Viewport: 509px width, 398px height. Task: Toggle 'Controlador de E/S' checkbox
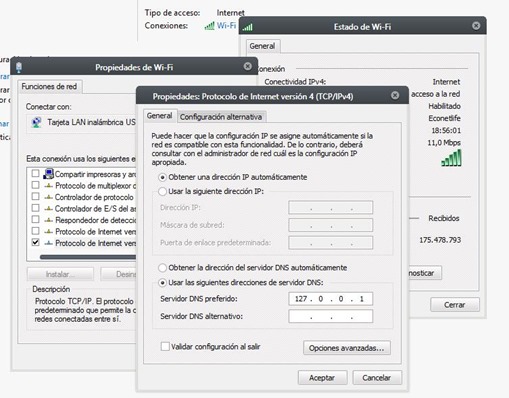tap(35, 208)
